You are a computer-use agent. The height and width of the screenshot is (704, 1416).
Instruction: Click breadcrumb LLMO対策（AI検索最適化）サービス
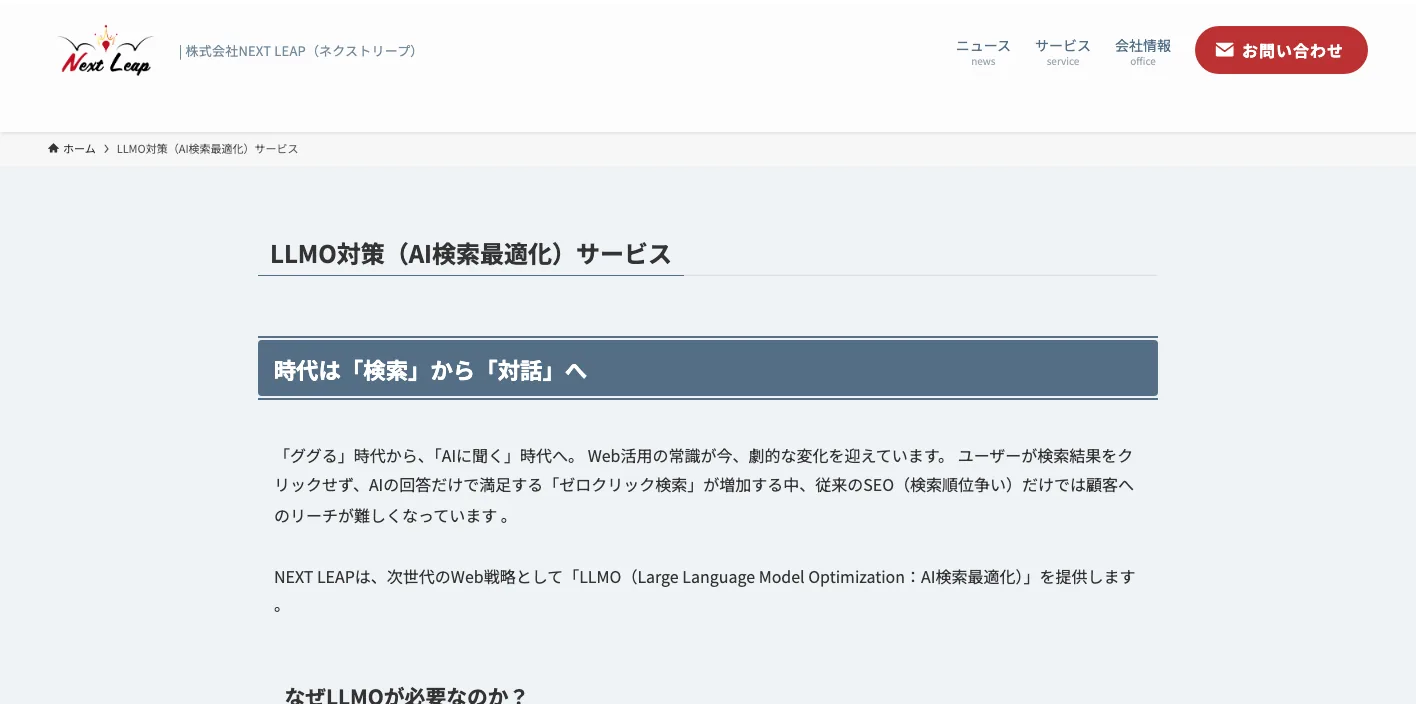click(207, 149)
